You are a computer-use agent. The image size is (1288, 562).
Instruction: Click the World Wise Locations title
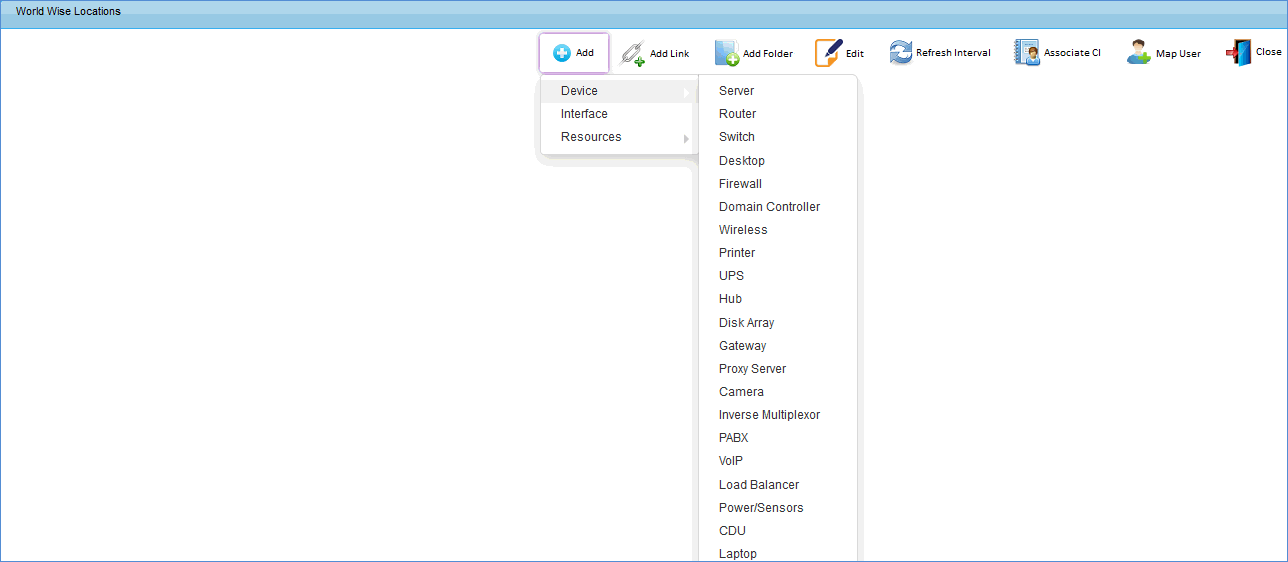68,12
